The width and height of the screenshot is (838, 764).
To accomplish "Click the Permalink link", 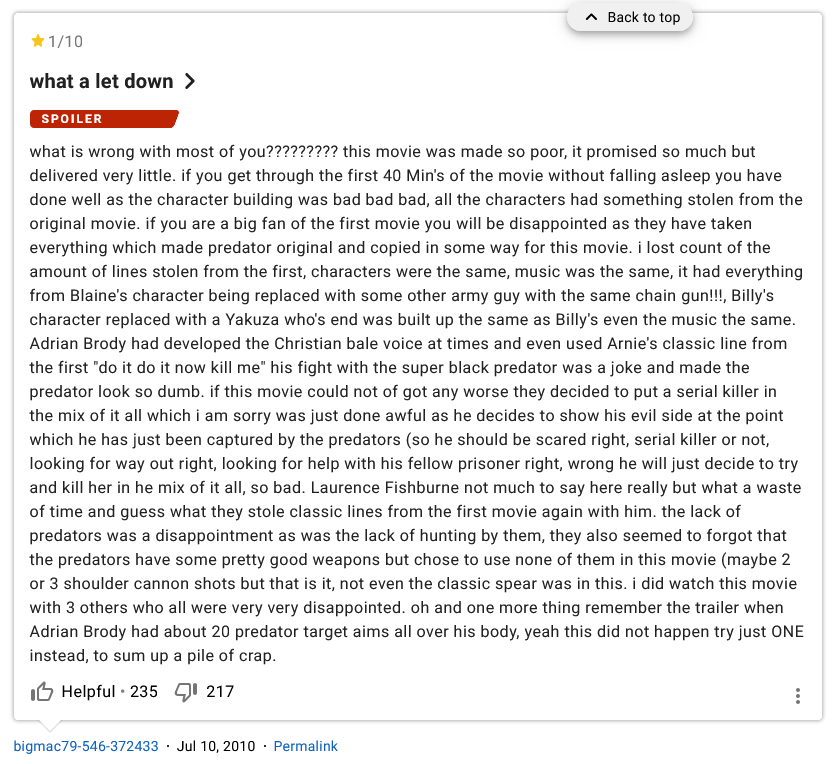I will tap(305, 746).
